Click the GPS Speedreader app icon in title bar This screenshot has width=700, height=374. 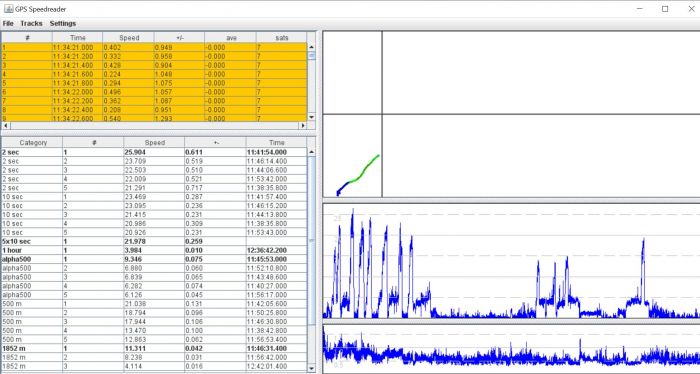point(8,8)
